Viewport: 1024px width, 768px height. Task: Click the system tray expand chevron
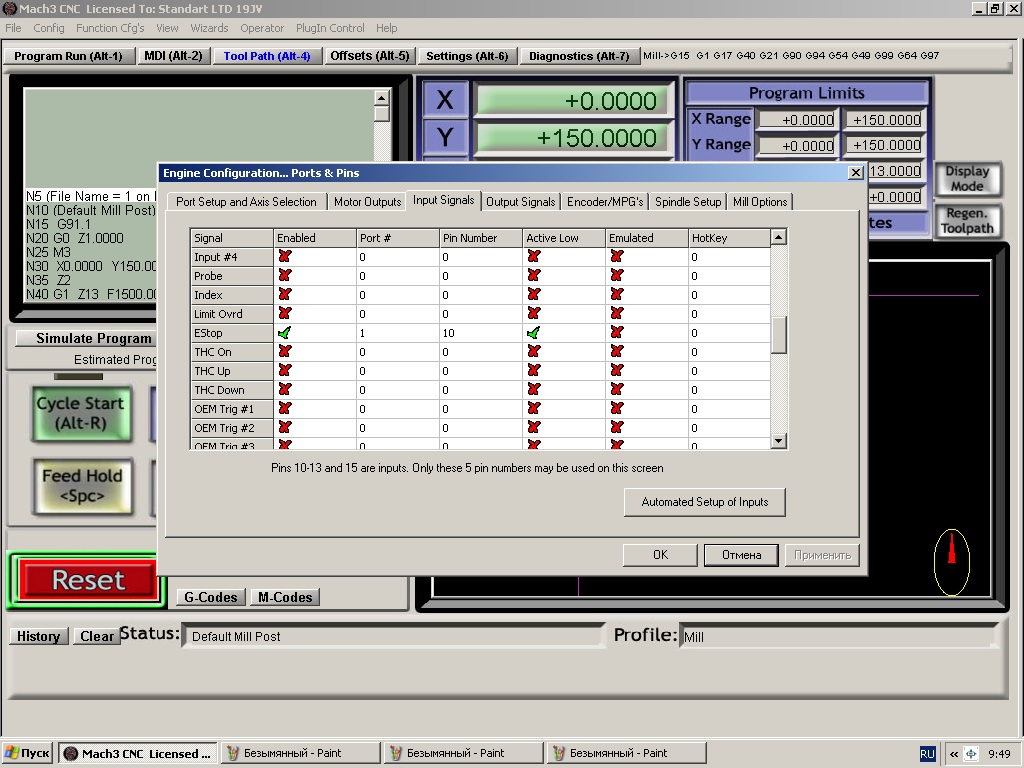point(953,754)
